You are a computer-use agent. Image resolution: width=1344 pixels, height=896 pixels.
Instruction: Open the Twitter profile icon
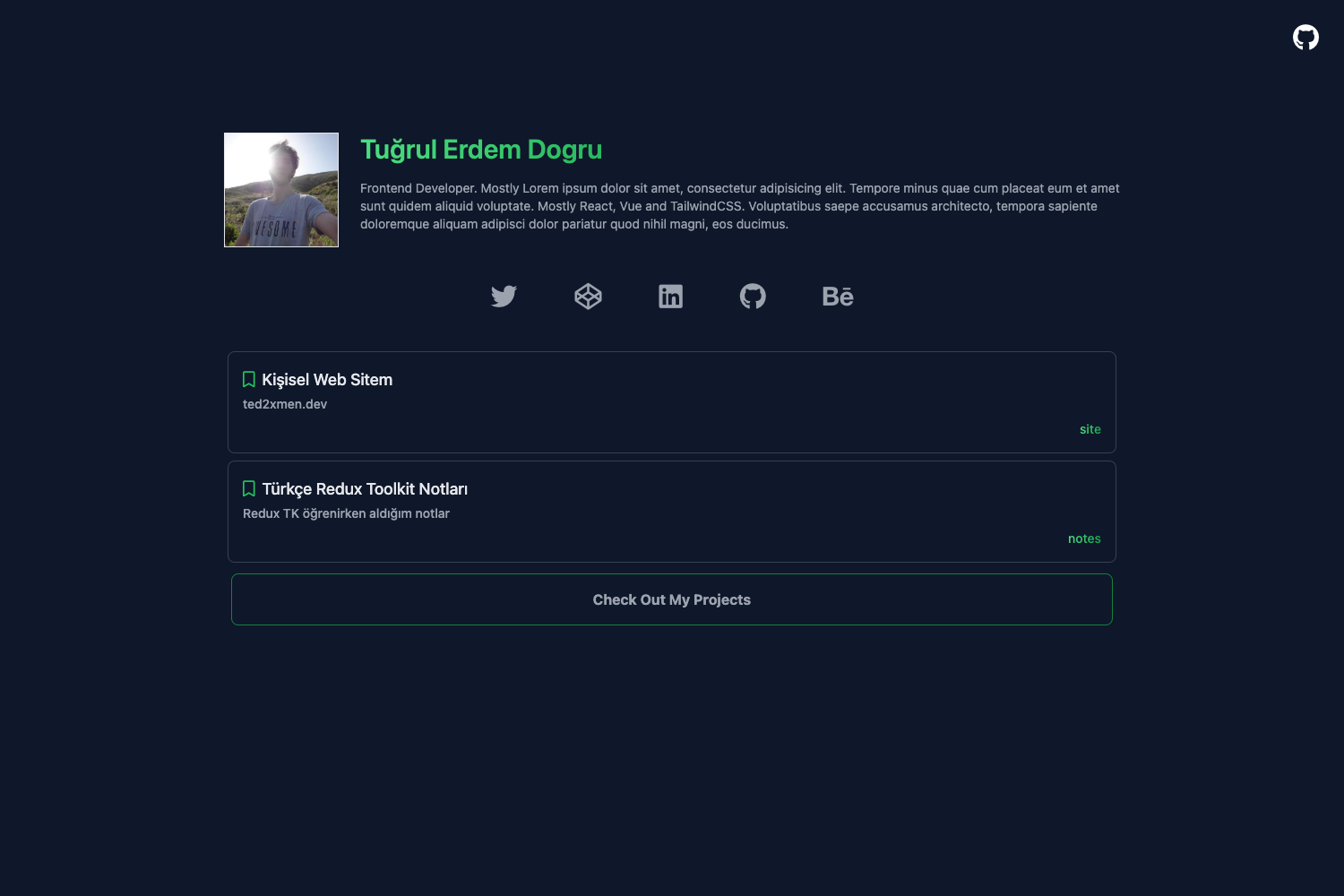click(504, 296)
